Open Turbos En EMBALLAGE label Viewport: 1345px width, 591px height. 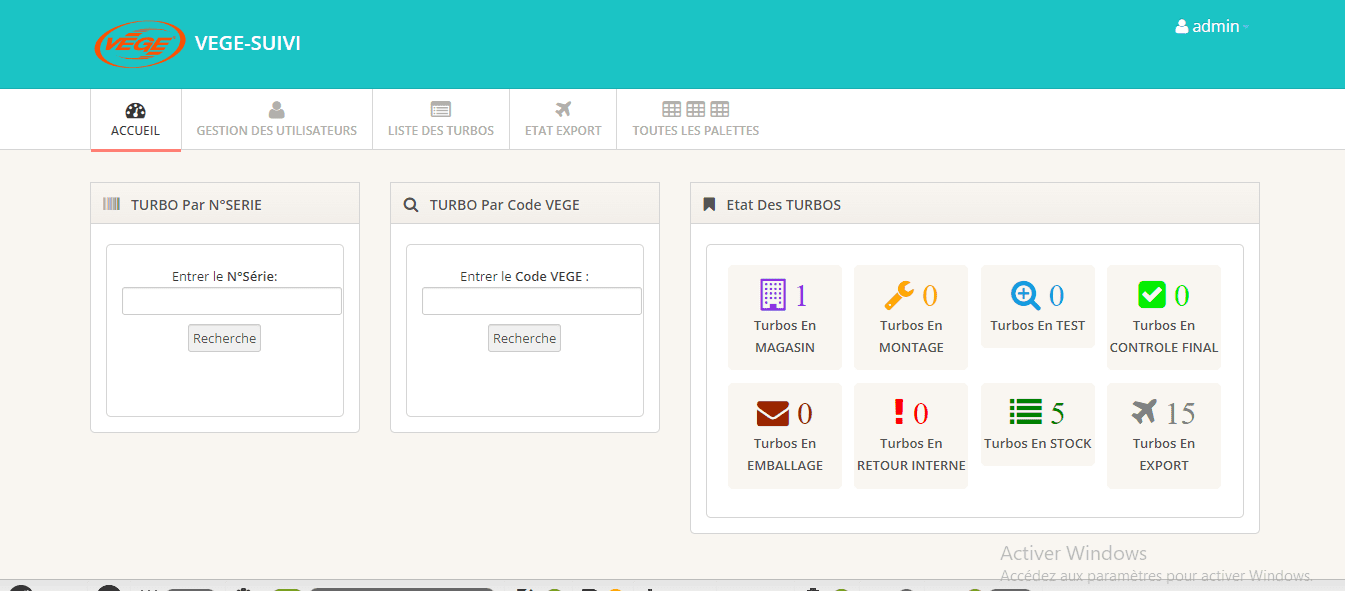point(785,455)
